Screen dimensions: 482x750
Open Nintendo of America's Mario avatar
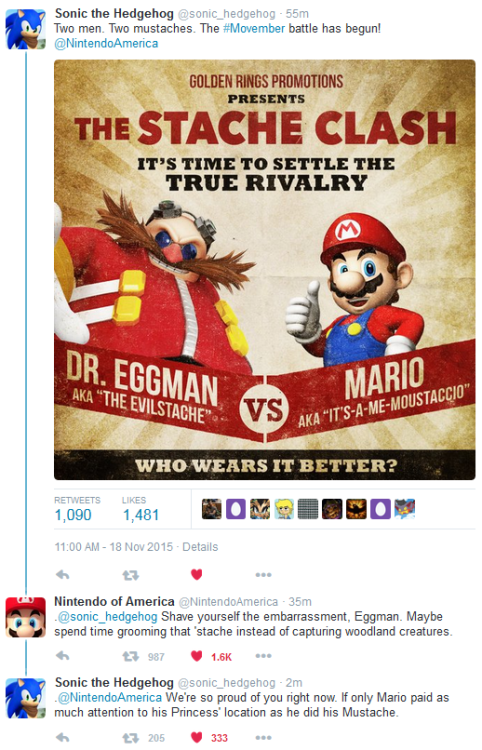pyautogui.click(x=25, y=617)
